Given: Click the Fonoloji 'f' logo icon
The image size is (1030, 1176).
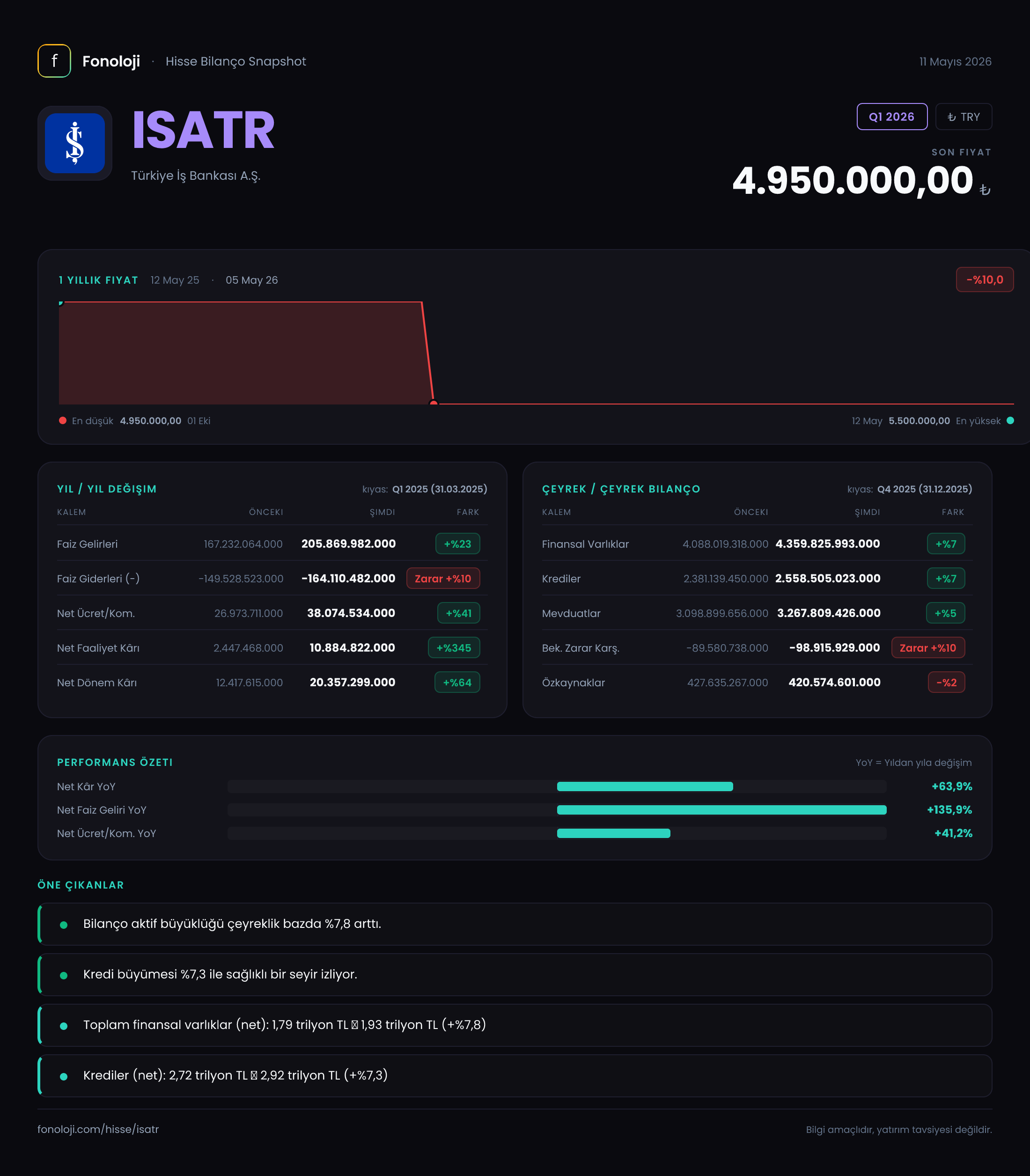Looking at the screenshot, I should tap(54, 61).
